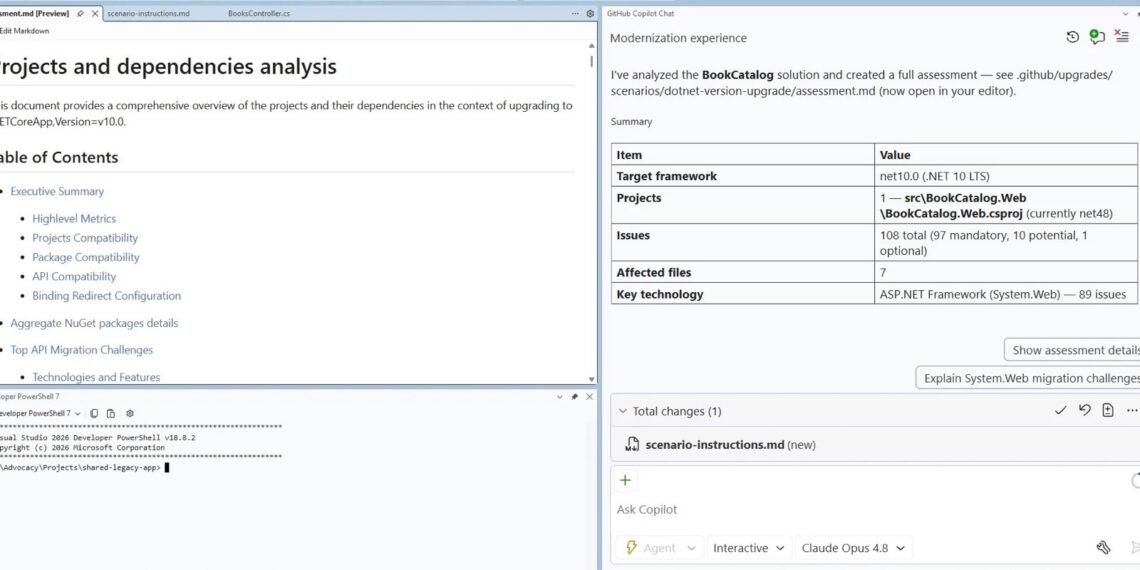Click 'Target framework' table cell

(x=743, y=176)
